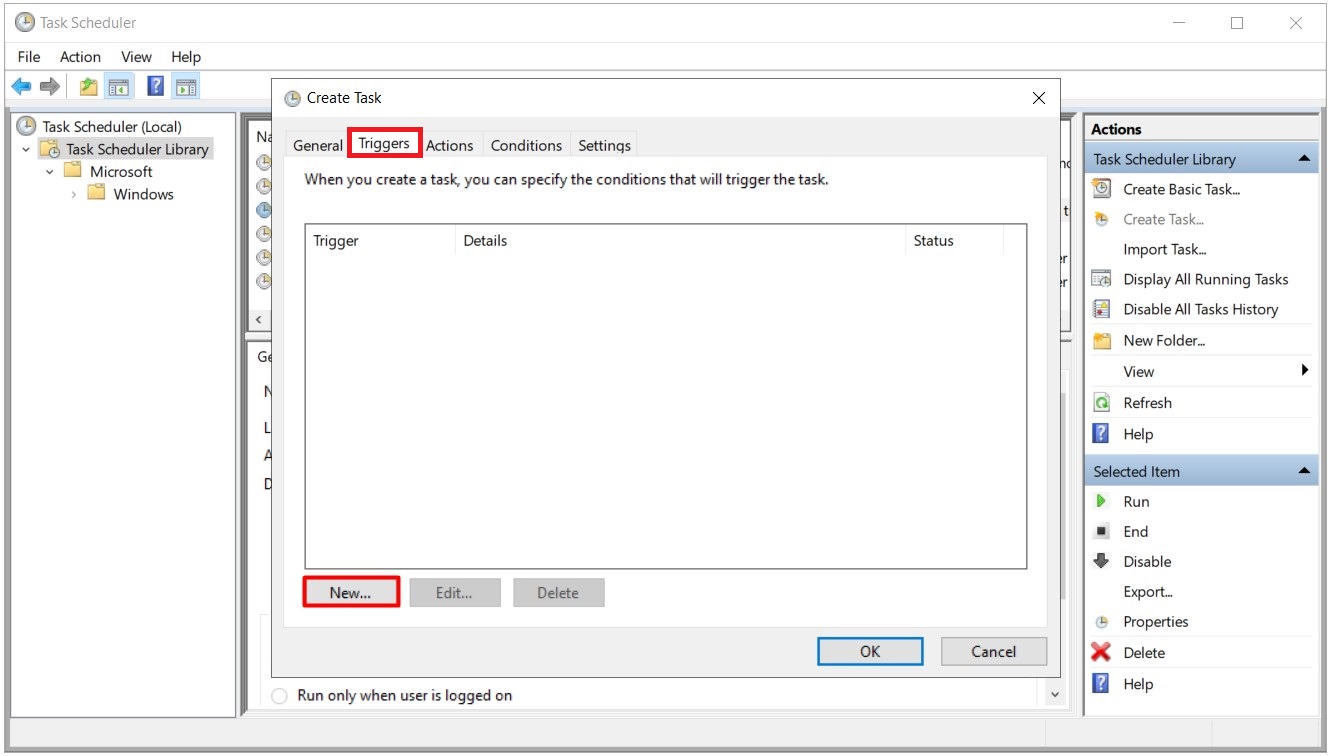The image size is (1330, 756).
Task: Click the red X Delete icon
Action: coord(1101,652)
